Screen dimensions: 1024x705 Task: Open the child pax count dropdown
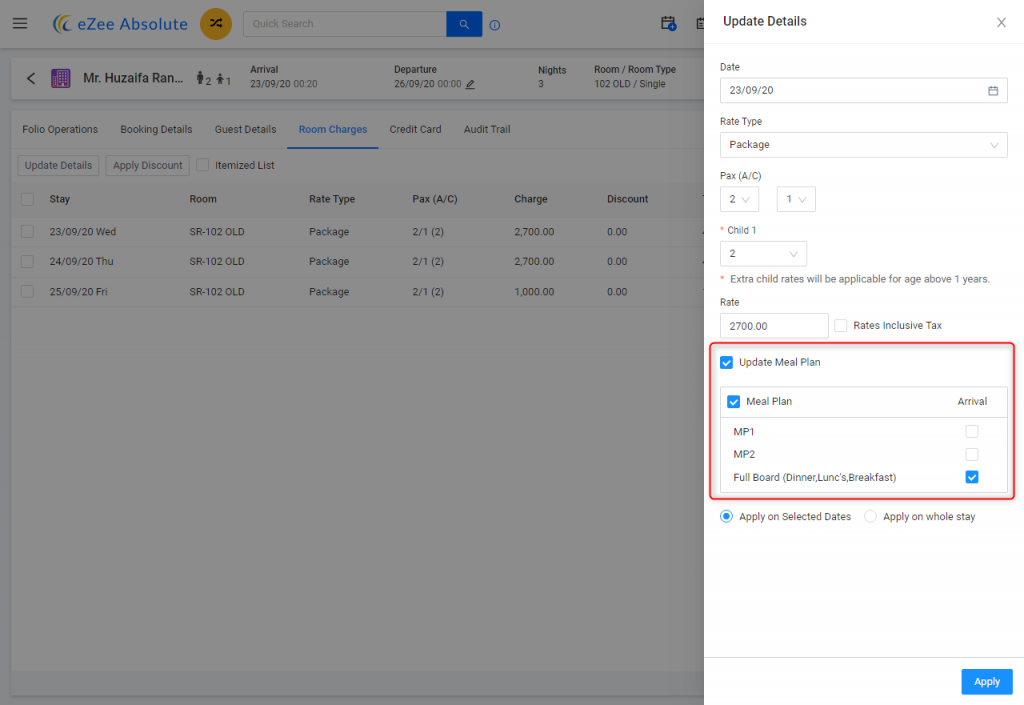(x=796, y=199)
